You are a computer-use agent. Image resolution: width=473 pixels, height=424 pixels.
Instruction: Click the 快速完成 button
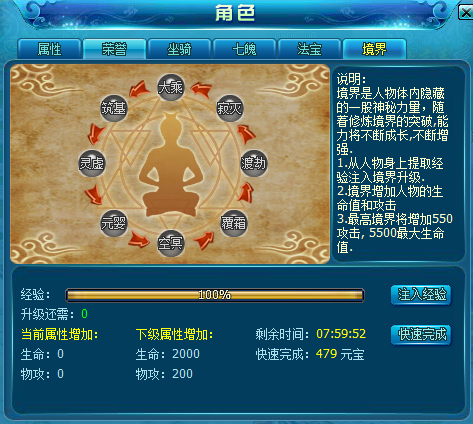point(421,335)
